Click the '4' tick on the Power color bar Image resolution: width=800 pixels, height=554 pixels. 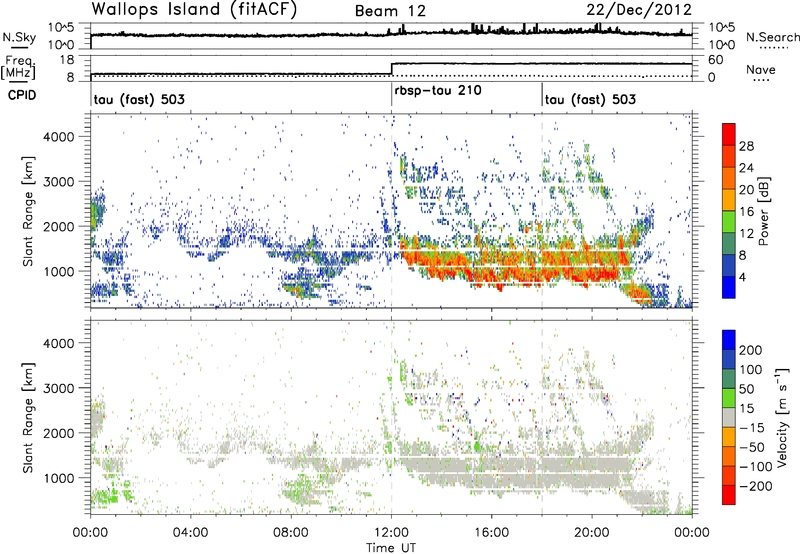[x=742, y=278]
